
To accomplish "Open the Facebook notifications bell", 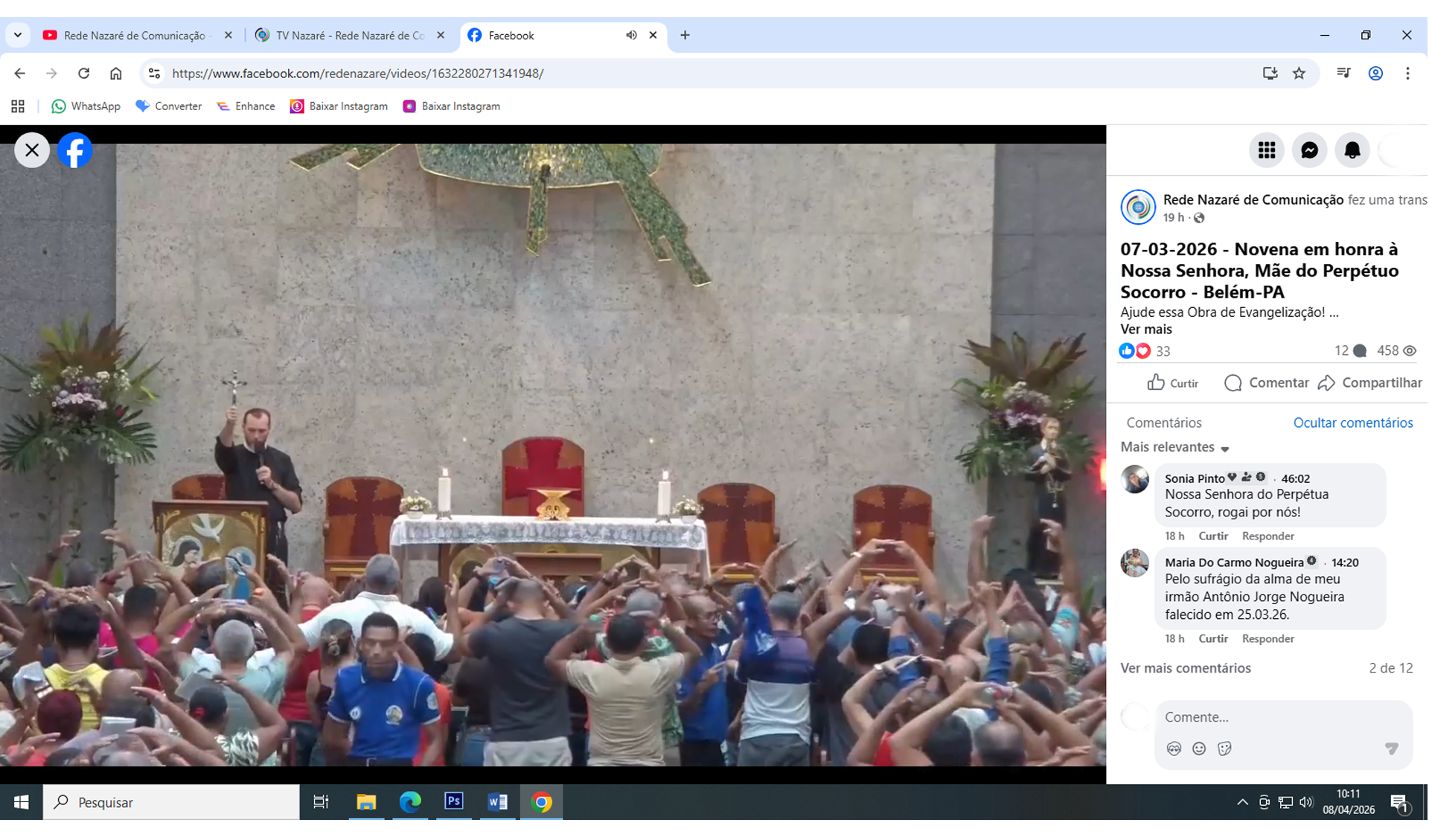I will 1352,150.
